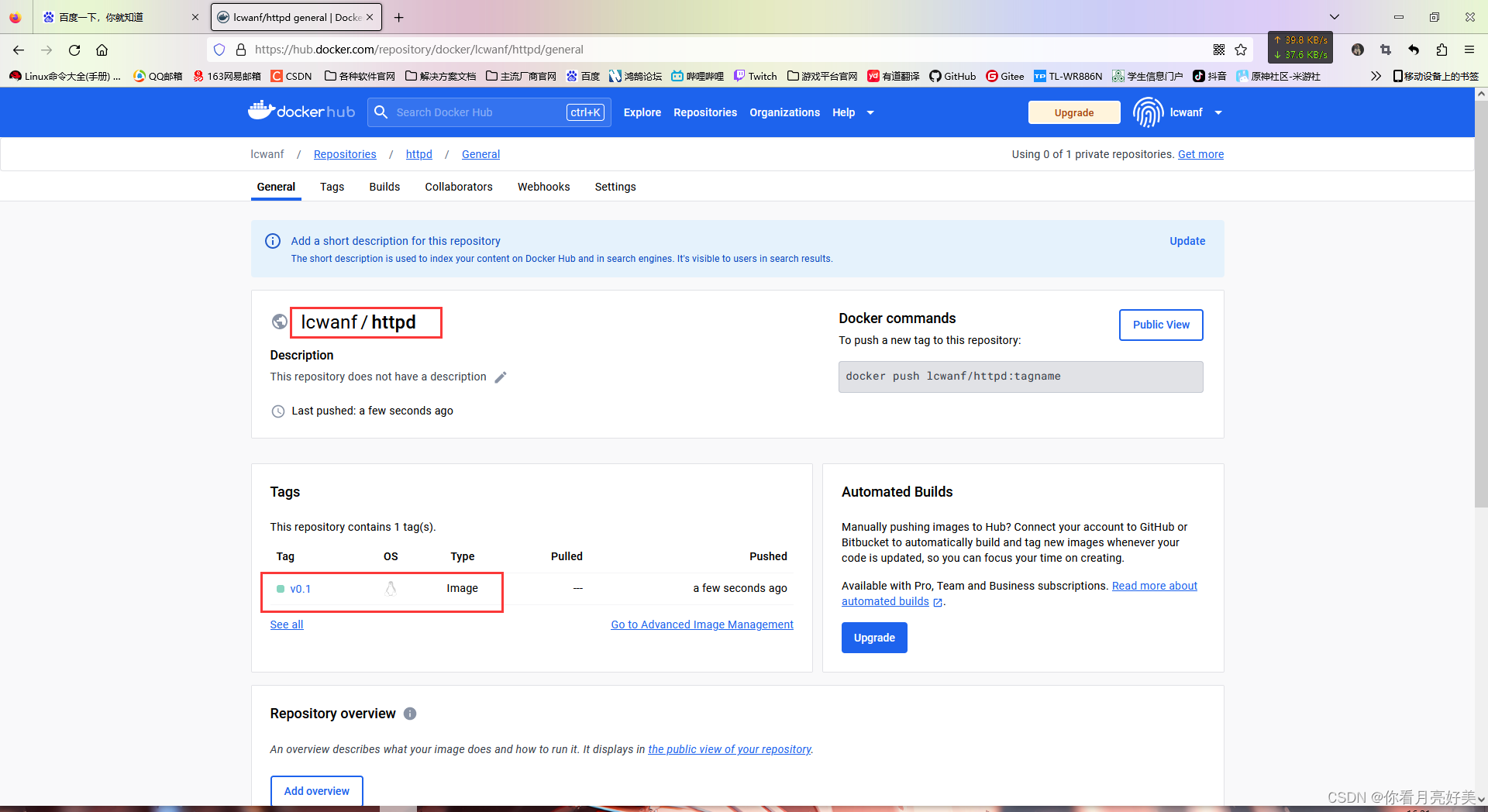
Task: Open the 主流厂商官网 bookmark folder
Action: [522, 76]
